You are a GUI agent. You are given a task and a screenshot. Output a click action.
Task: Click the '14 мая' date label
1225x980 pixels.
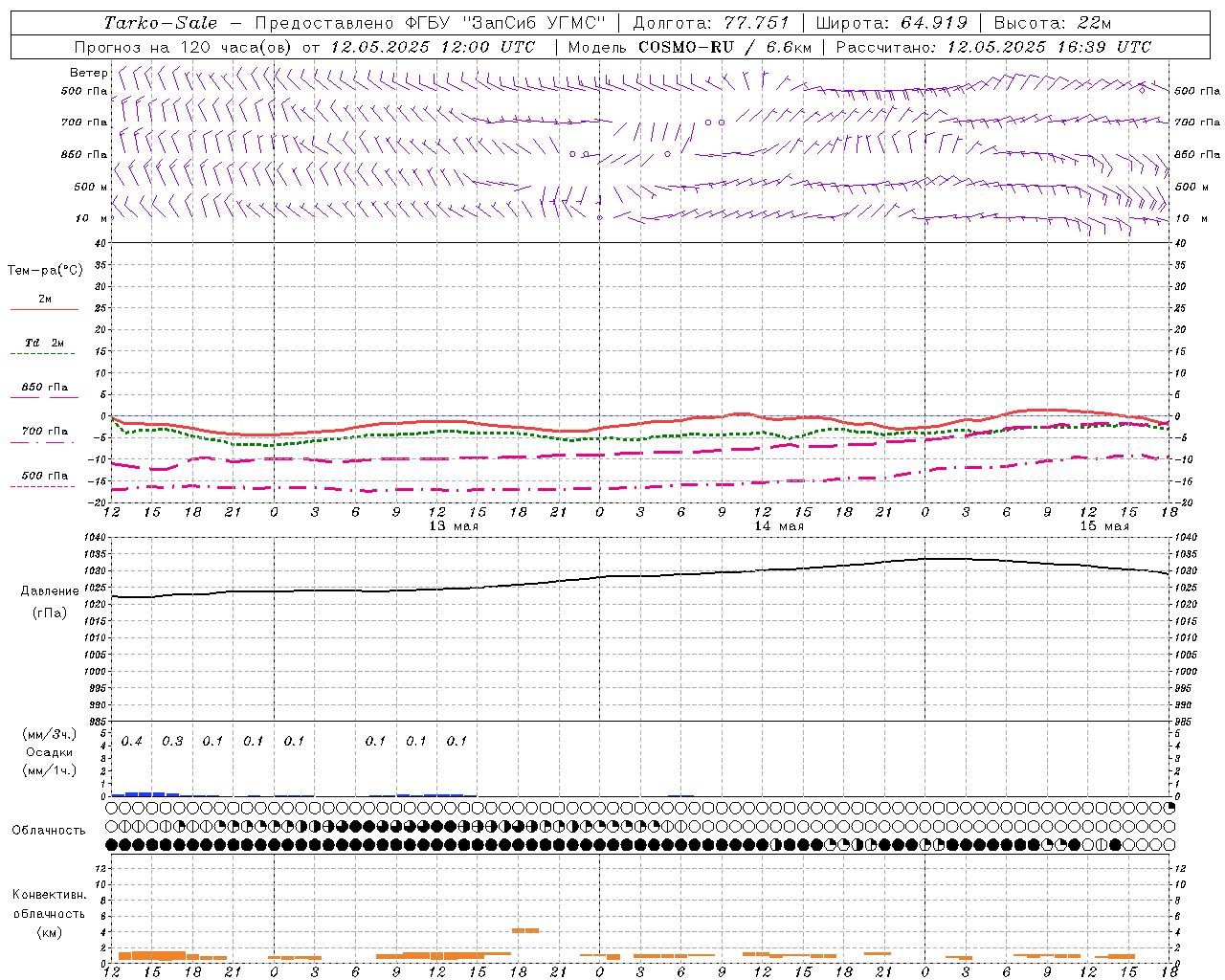point(779,525)
